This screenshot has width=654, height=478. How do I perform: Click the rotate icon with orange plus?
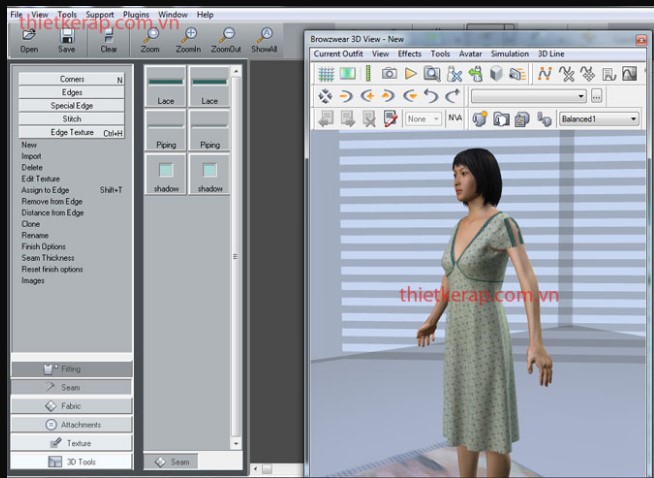pos(367,96)
